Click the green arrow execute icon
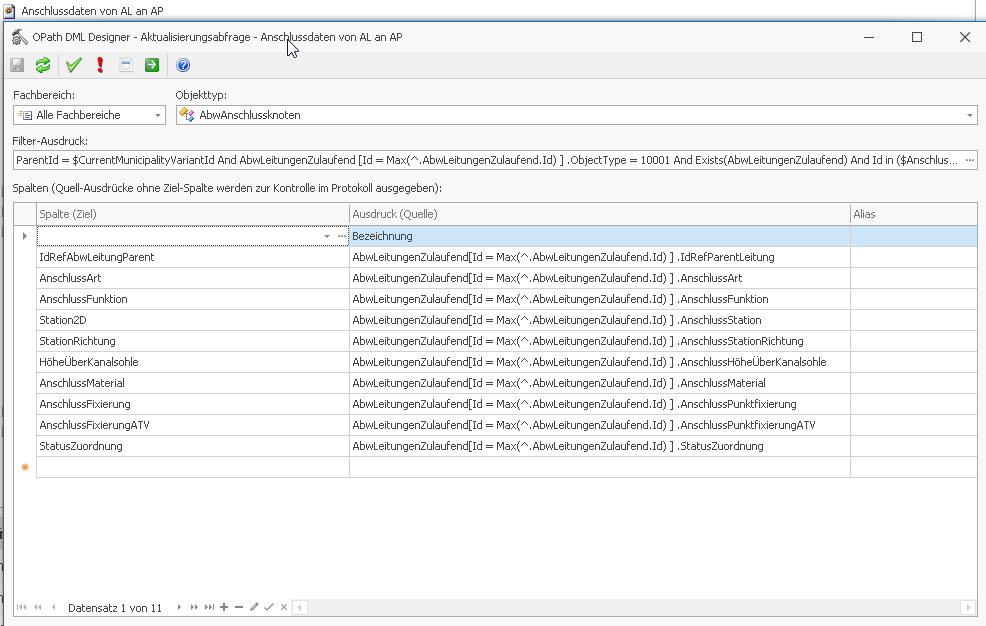The height and width of the screenshot is (626, 986). 151,65
